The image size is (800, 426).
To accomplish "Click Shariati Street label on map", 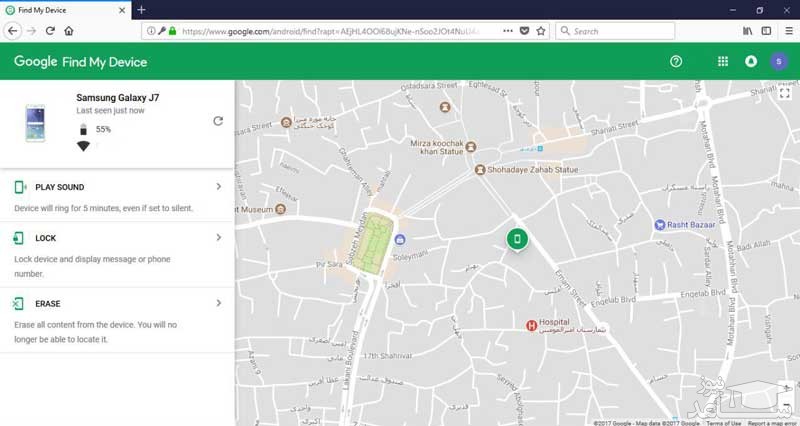I will click(614, 128).
